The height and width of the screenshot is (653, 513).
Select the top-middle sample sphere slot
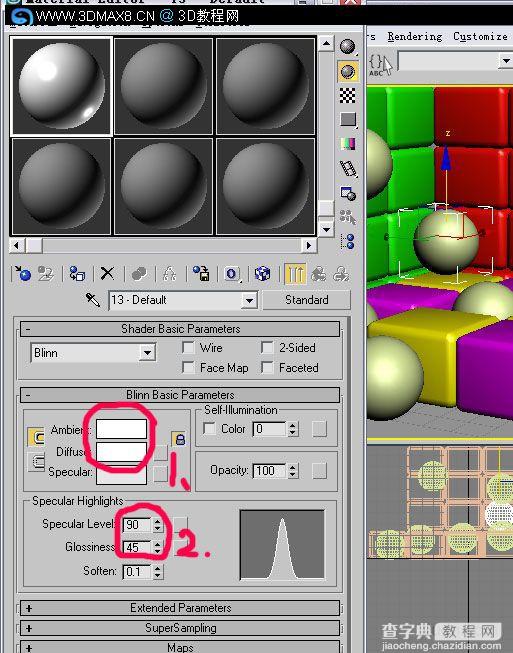click(163, 87)
